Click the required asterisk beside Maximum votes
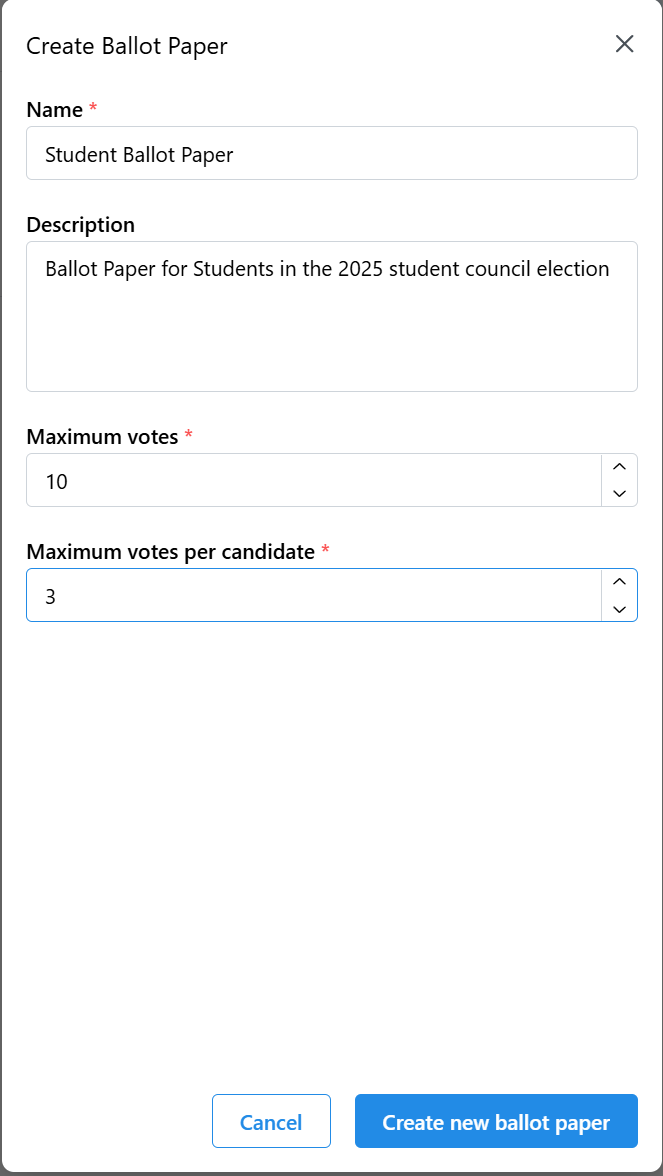The width and height of the screenshot is (663, 1176). [189, 436]
